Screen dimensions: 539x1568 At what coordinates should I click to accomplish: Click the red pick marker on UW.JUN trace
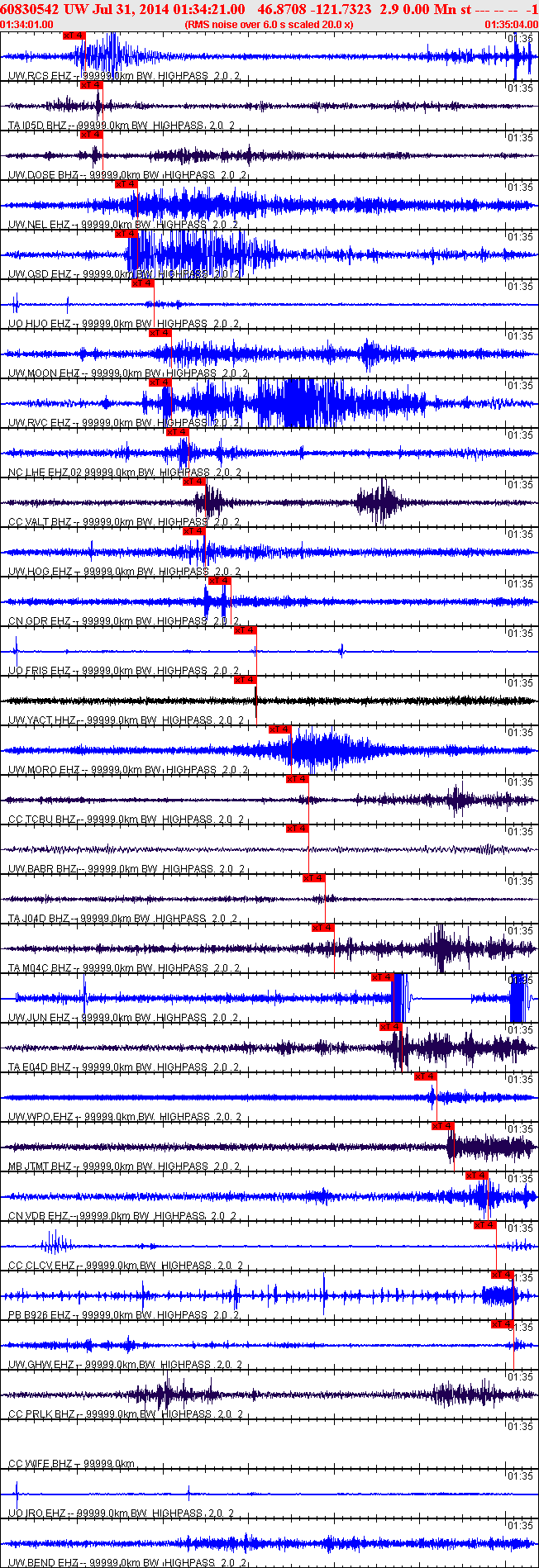[x=383, y=977]
